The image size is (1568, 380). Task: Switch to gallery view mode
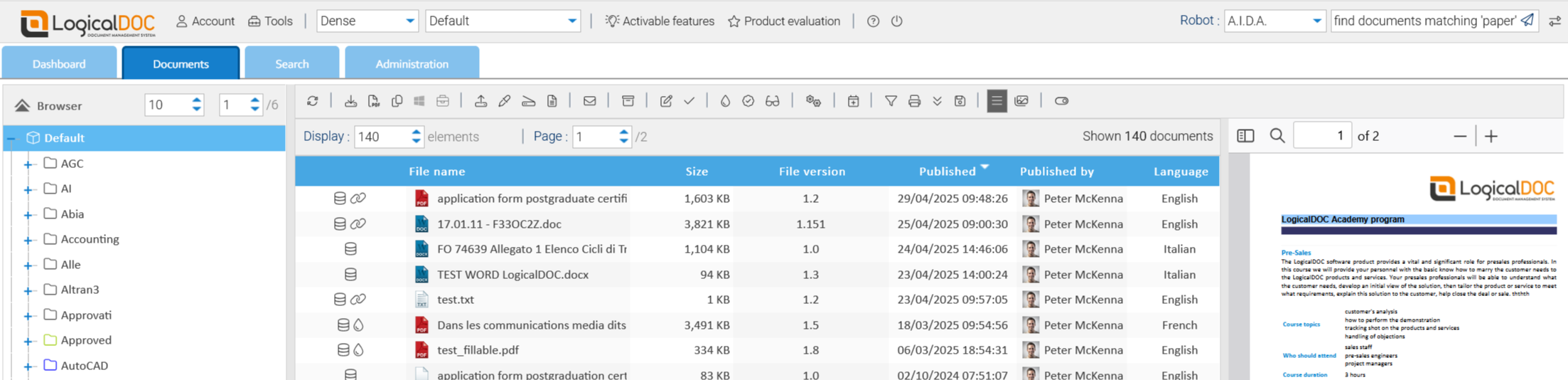(1021, 101)
